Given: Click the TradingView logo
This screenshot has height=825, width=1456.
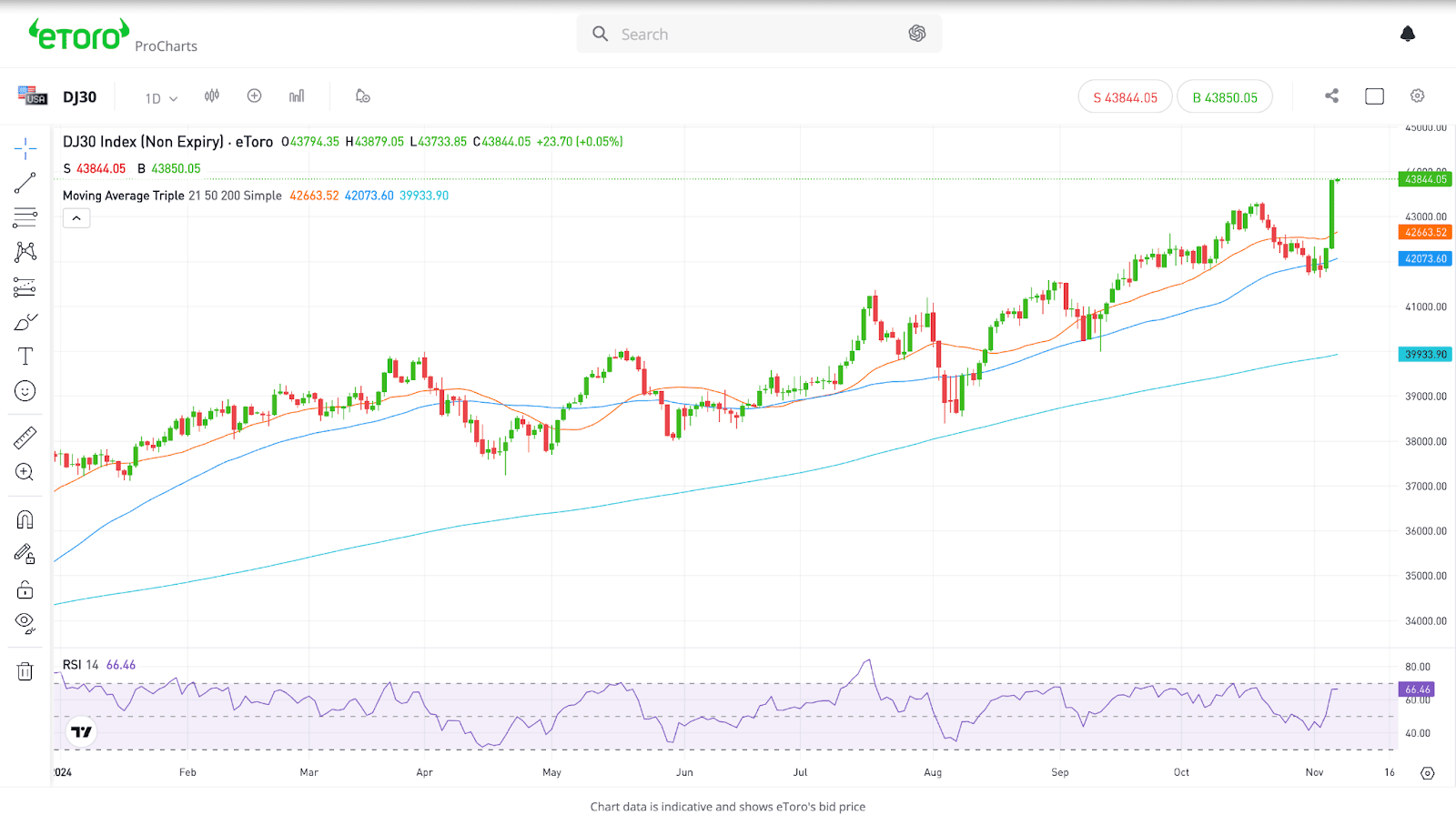Looking at the screenshot, I should pyautogui.click(x=82, y=731).
